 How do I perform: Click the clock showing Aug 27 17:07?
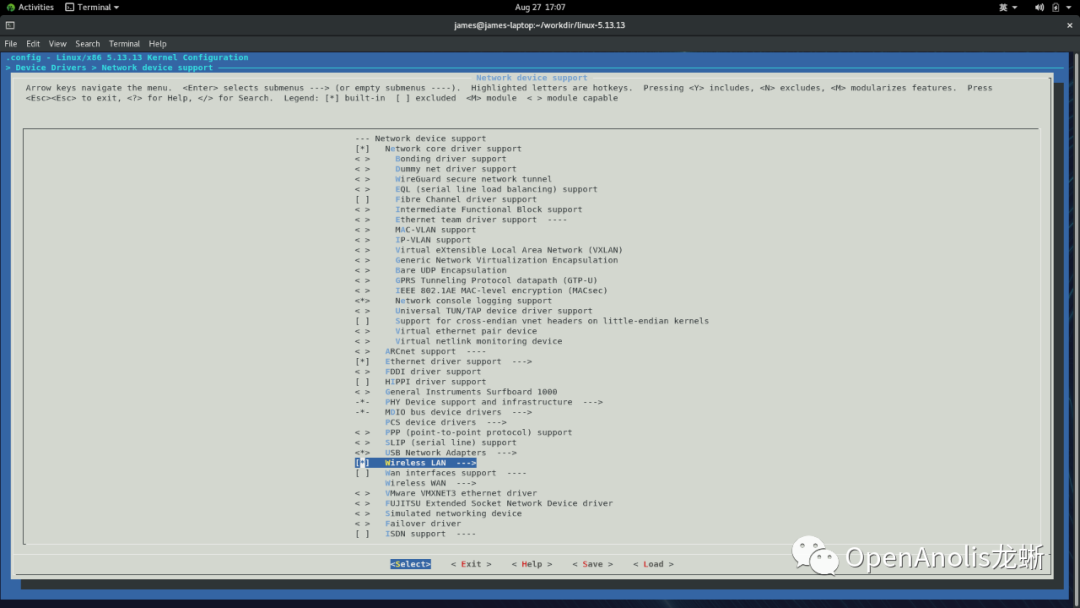click(540, 7)
